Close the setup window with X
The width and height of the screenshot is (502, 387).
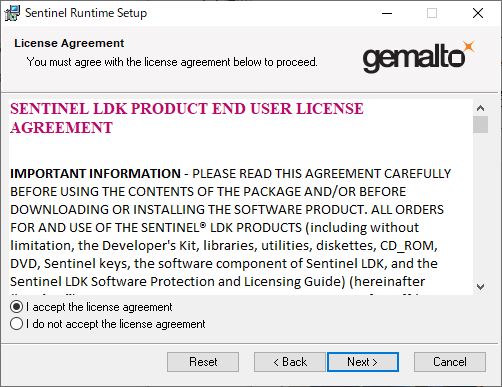478,13
